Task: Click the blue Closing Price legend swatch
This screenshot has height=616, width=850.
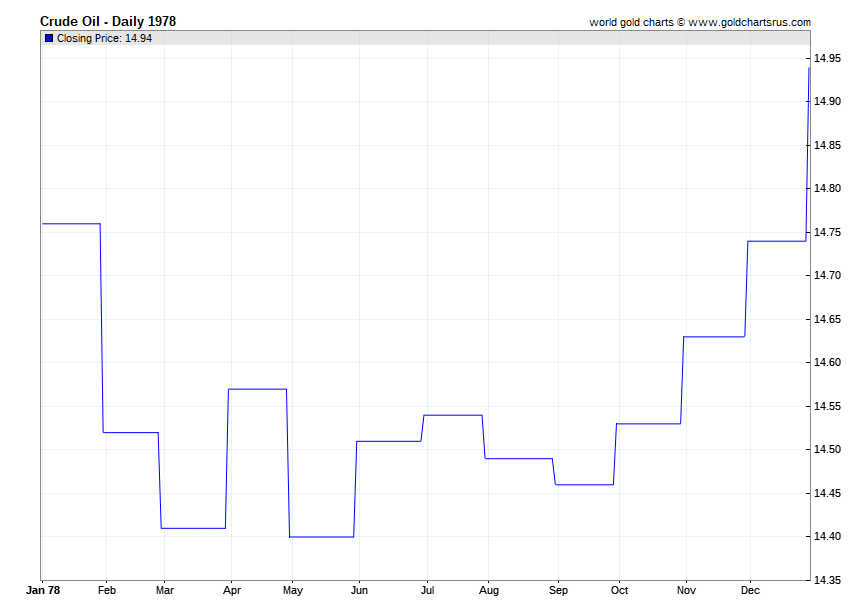Action: (49, 38)
